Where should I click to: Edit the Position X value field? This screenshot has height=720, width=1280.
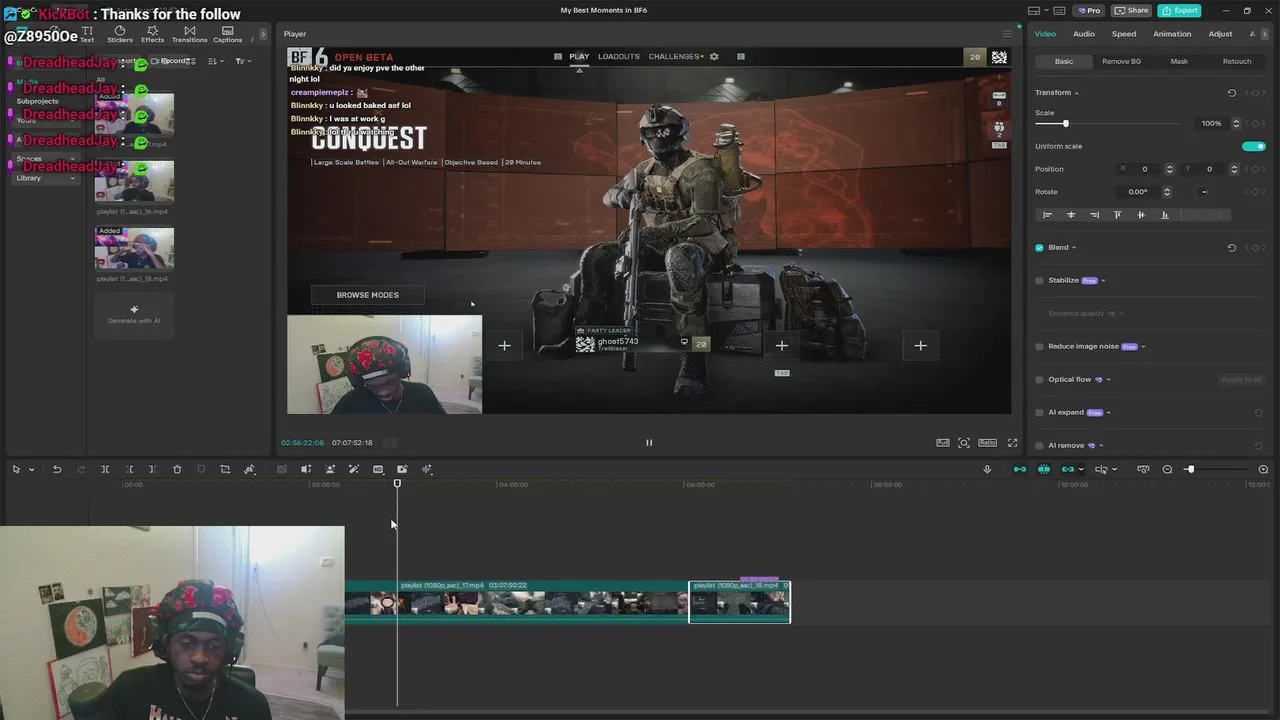pyautogui.click(x=1145, y=169)
